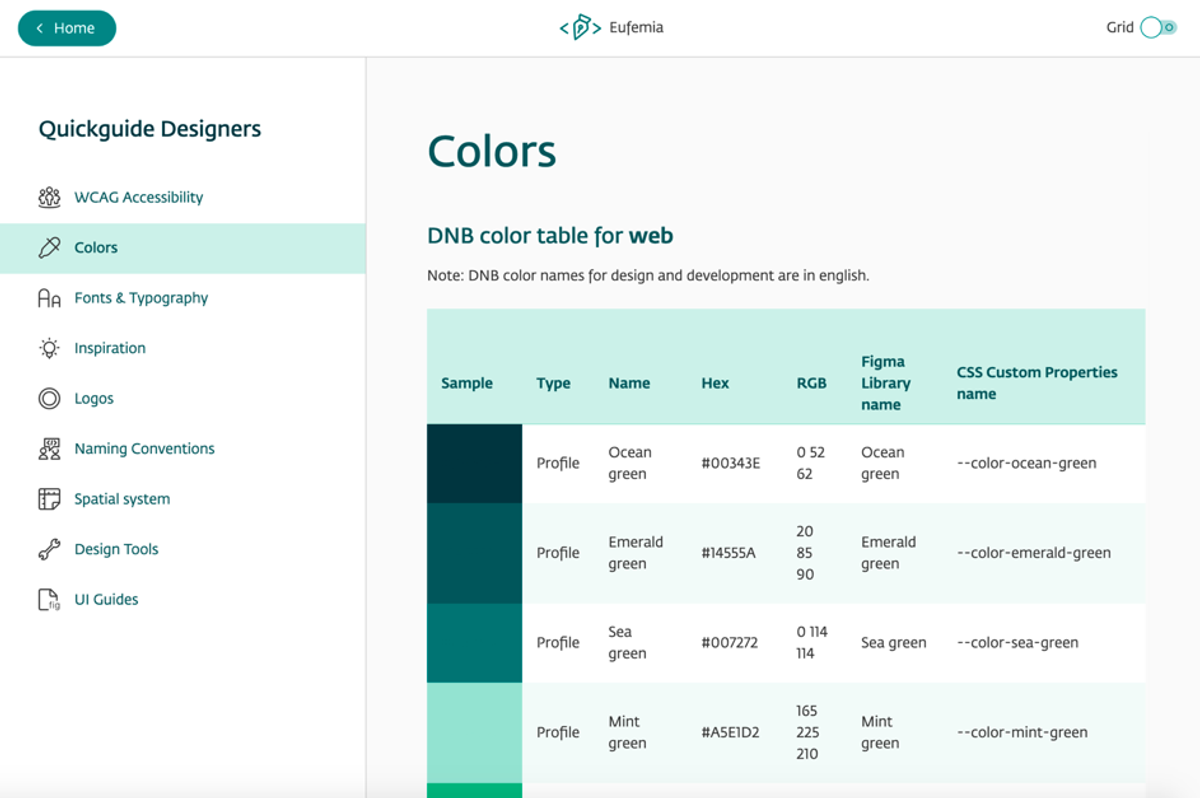Click the Colors eyedropper icon

pyautogui.click(x=49, y=248)
